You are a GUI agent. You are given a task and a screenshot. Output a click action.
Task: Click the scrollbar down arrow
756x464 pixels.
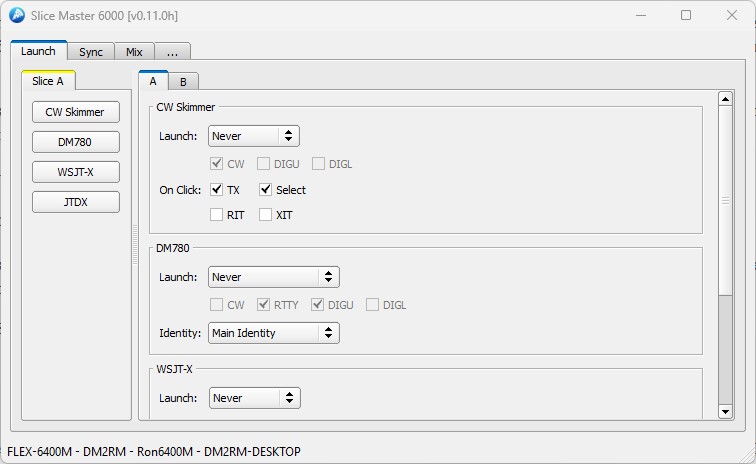click(x=725, y=411)
